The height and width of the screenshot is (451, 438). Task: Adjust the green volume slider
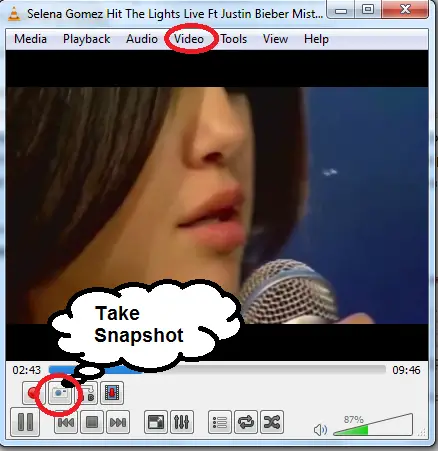[x=373, y=425]
